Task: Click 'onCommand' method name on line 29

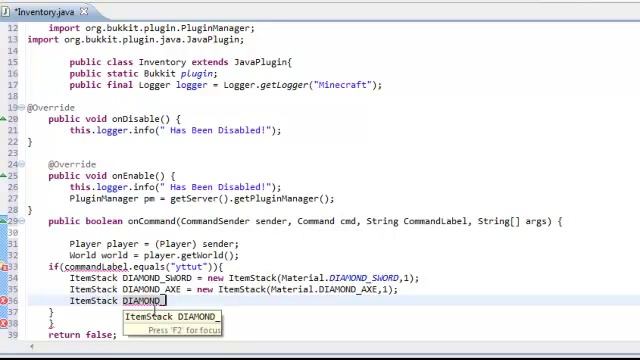Action: coord(152,221)
